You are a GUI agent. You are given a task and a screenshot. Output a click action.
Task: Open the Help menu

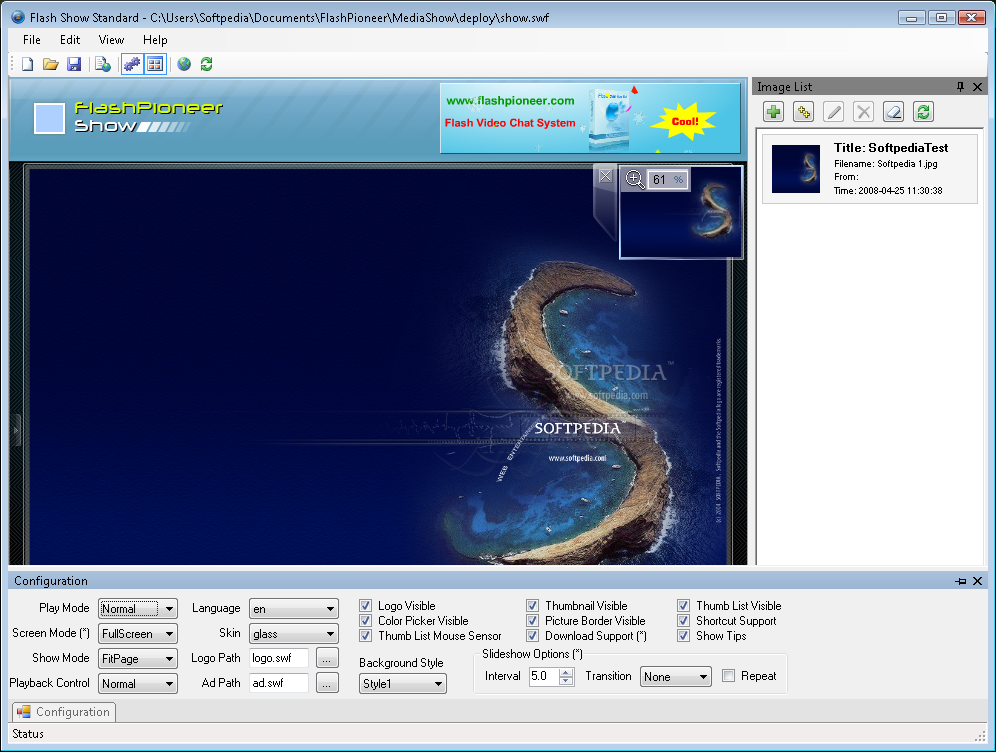[x=155, y=40]
